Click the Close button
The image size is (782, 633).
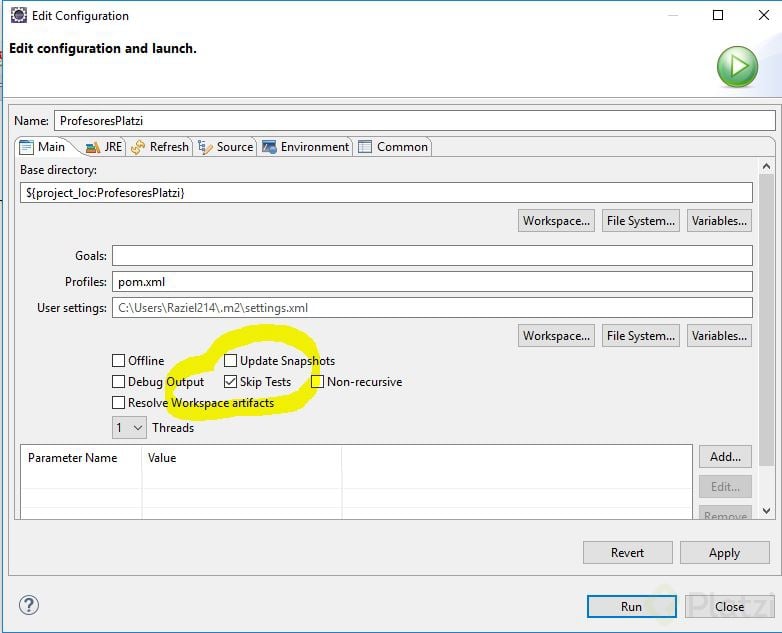730,607
